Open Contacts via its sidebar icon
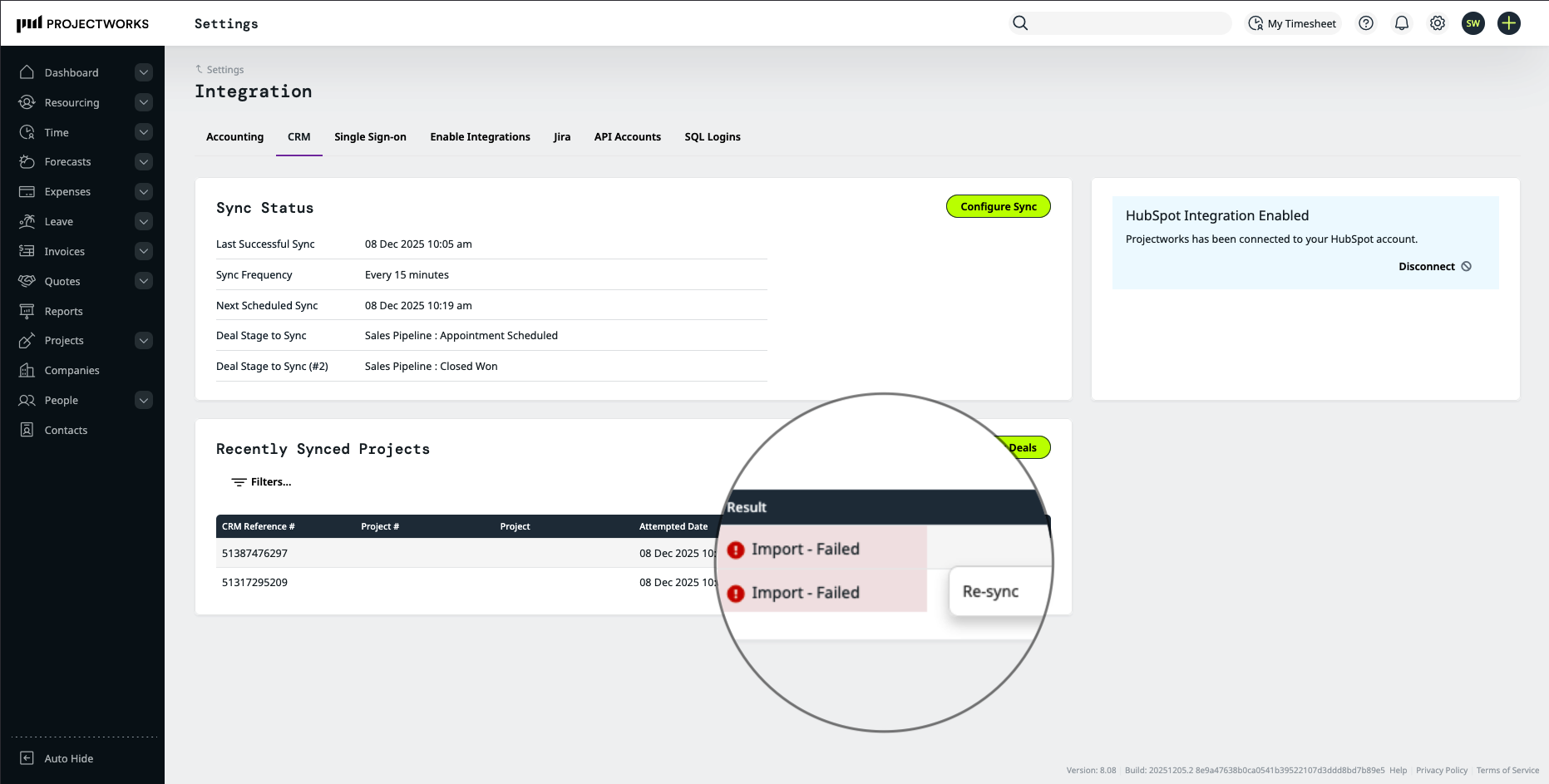The image size is (1549, 784). pos(27,430)
